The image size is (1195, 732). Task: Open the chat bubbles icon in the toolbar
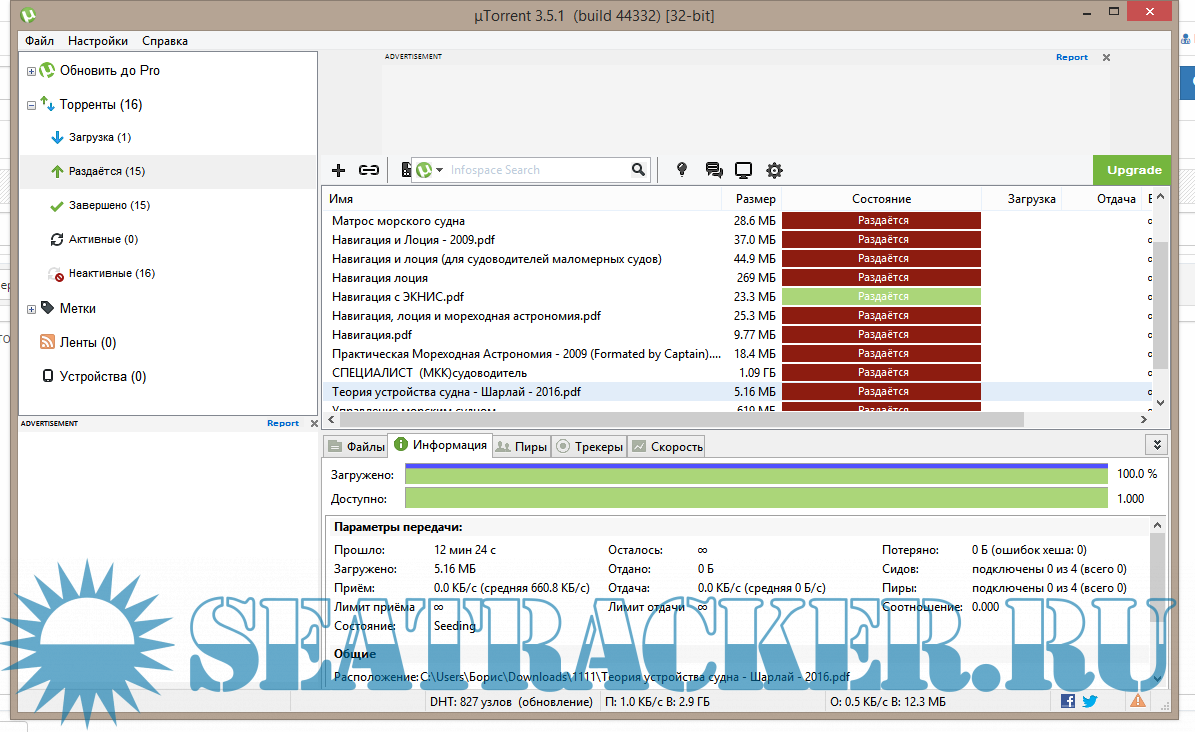713,170
